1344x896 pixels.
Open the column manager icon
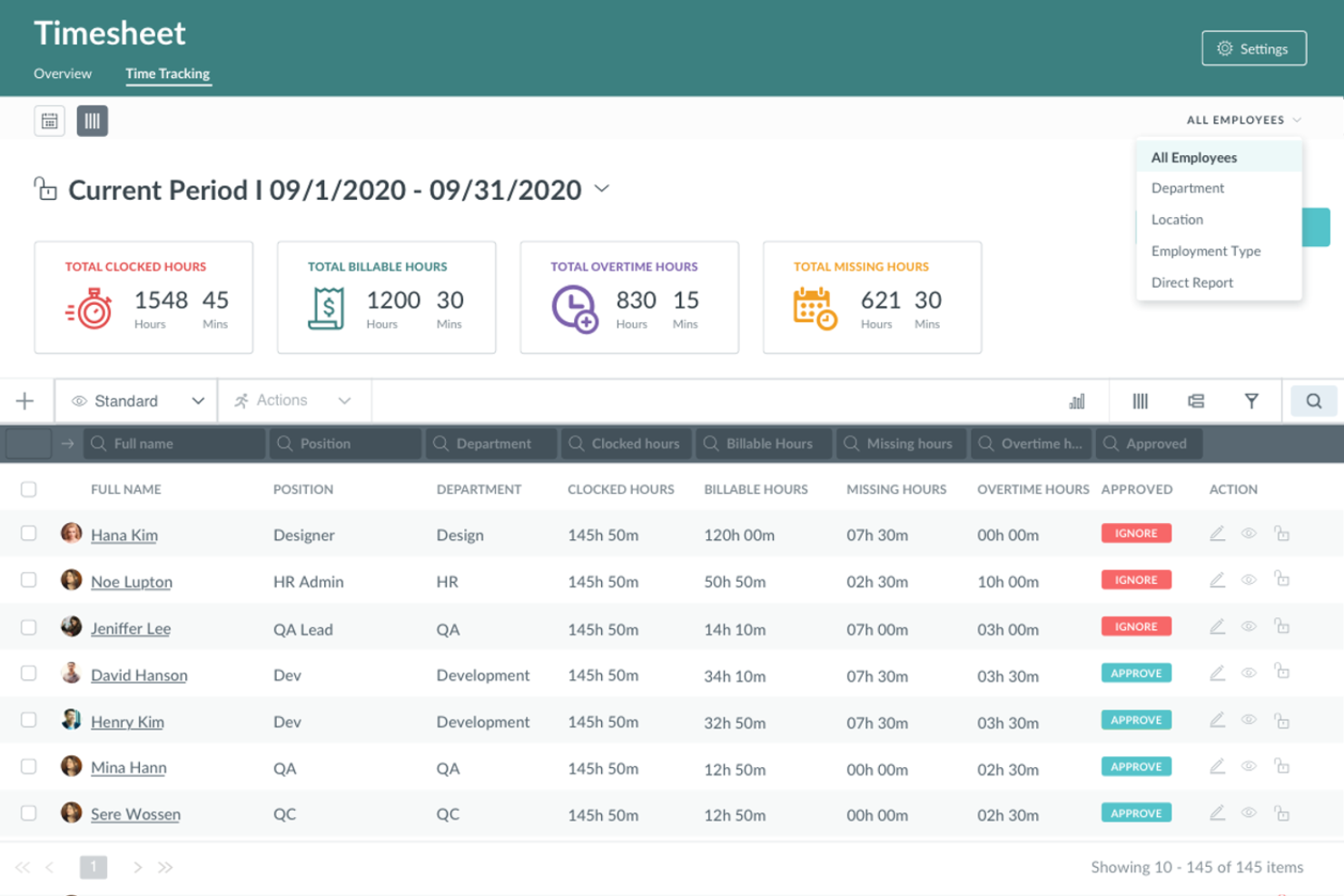coord(1141,400)
